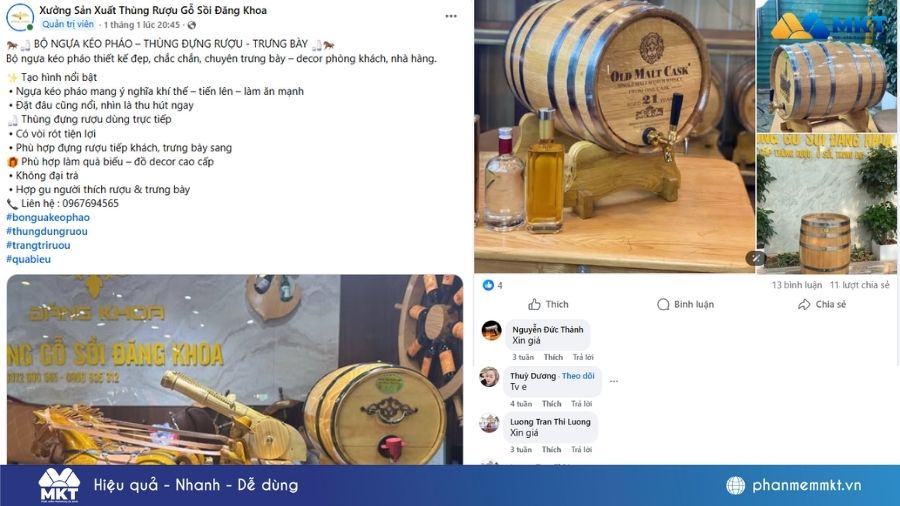Click the globe public-audience icon
Screen dimensions: 900x506
pyautogui.click(x=192, y=25)
